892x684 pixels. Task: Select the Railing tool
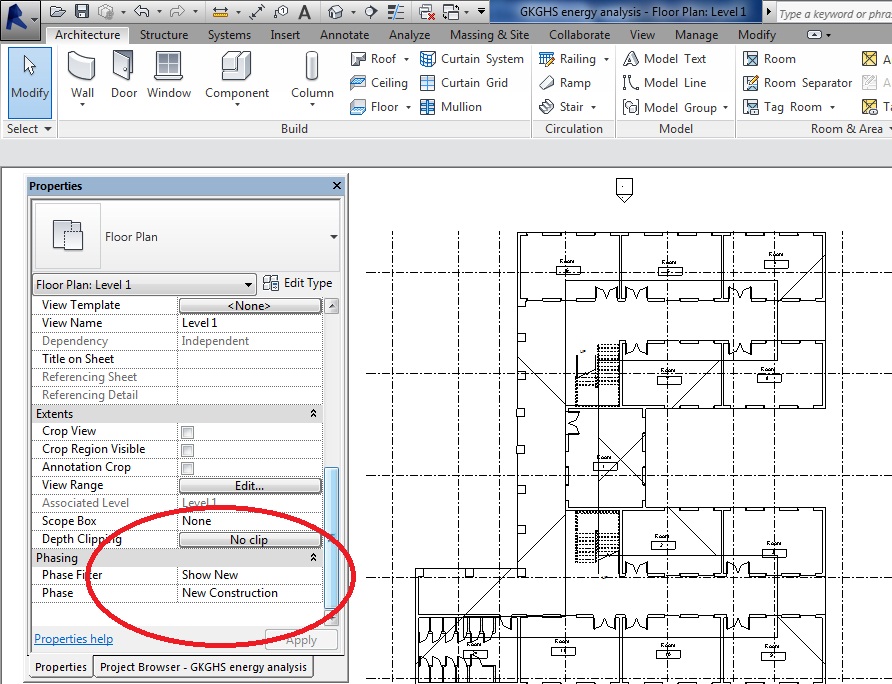567,59
